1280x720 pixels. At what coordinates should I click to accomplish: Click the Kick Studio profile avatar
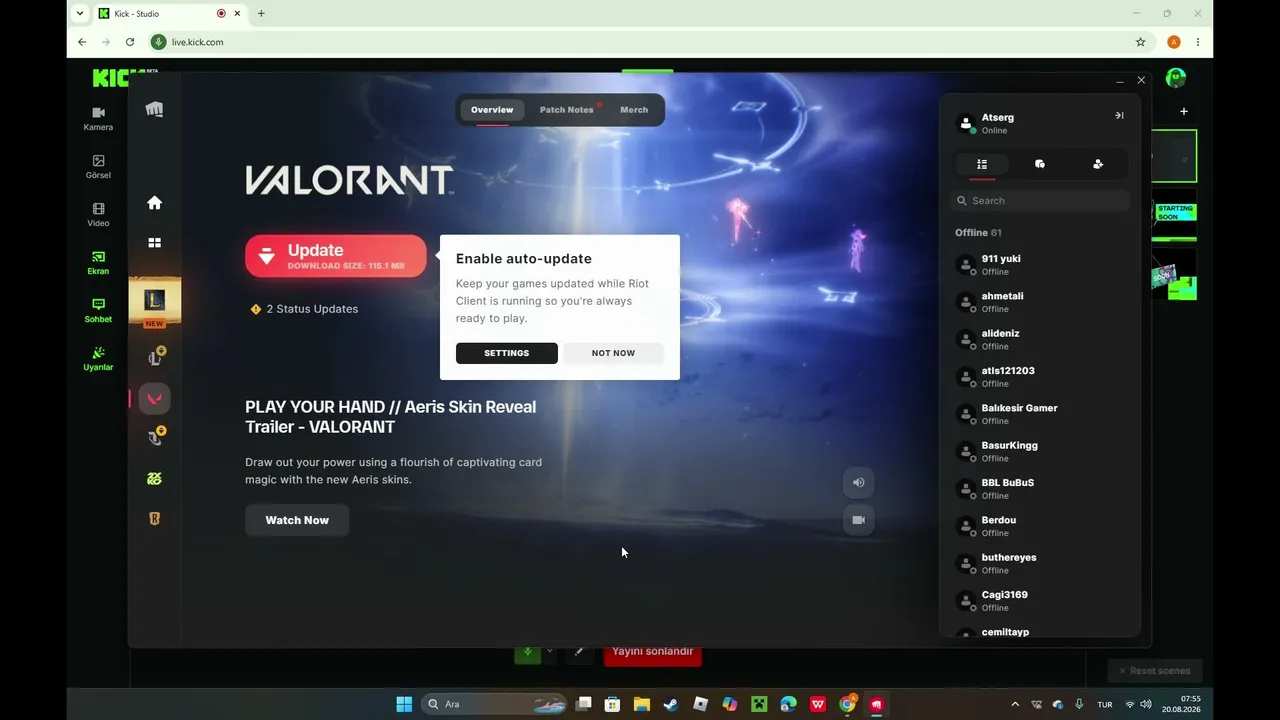1176,78
